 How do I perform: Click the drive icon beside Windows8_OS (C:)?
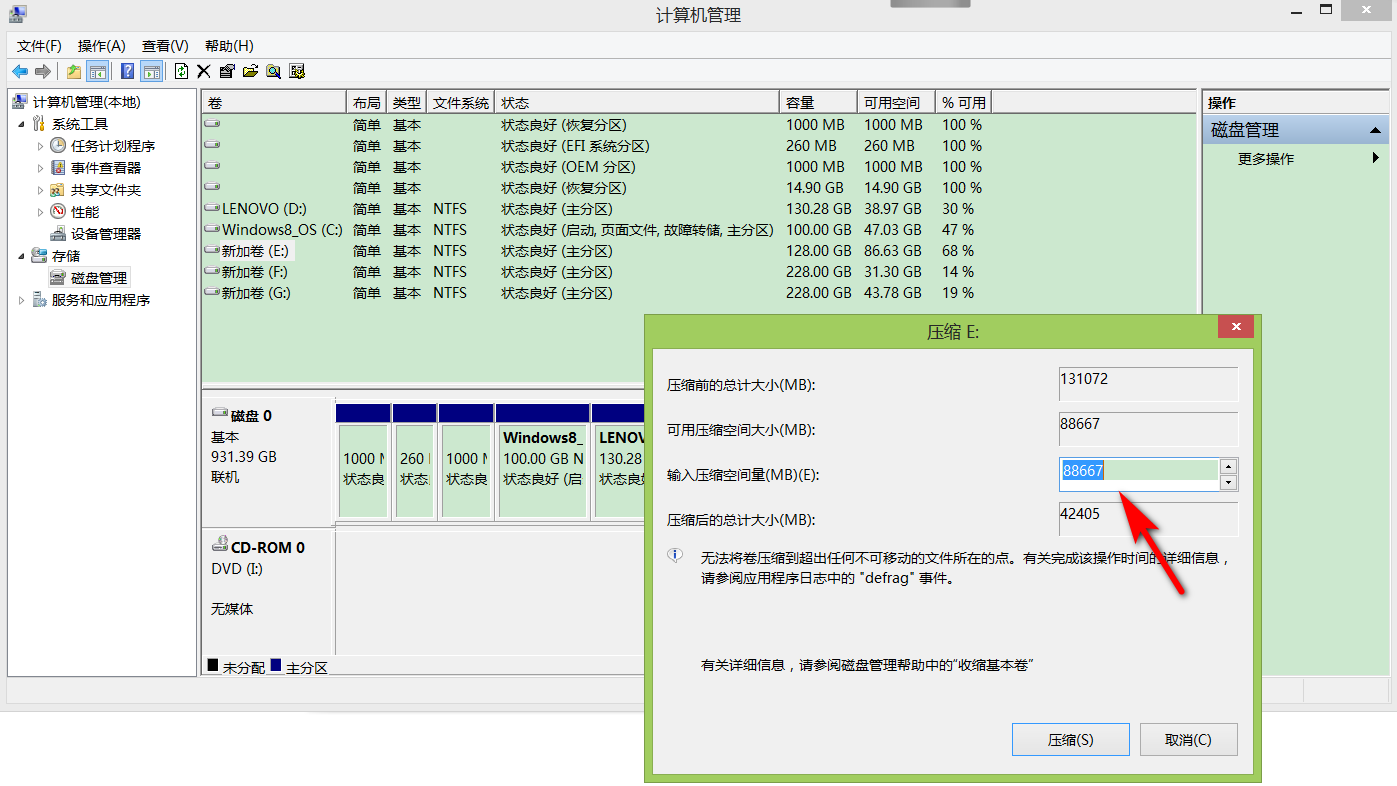(212, 229)
